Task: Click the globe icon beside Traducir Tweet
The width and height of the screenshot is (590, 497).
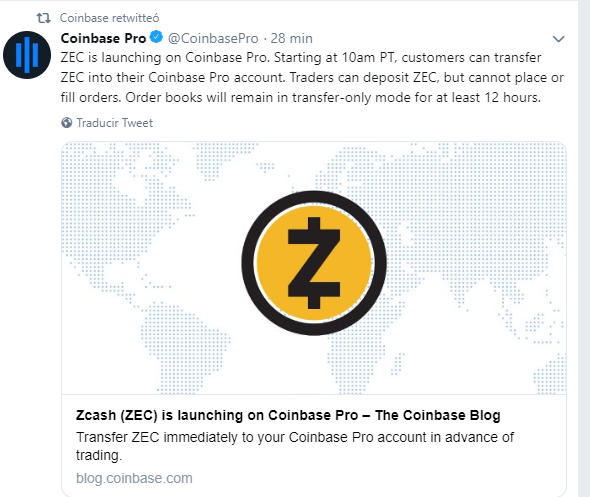Action: 67,123
